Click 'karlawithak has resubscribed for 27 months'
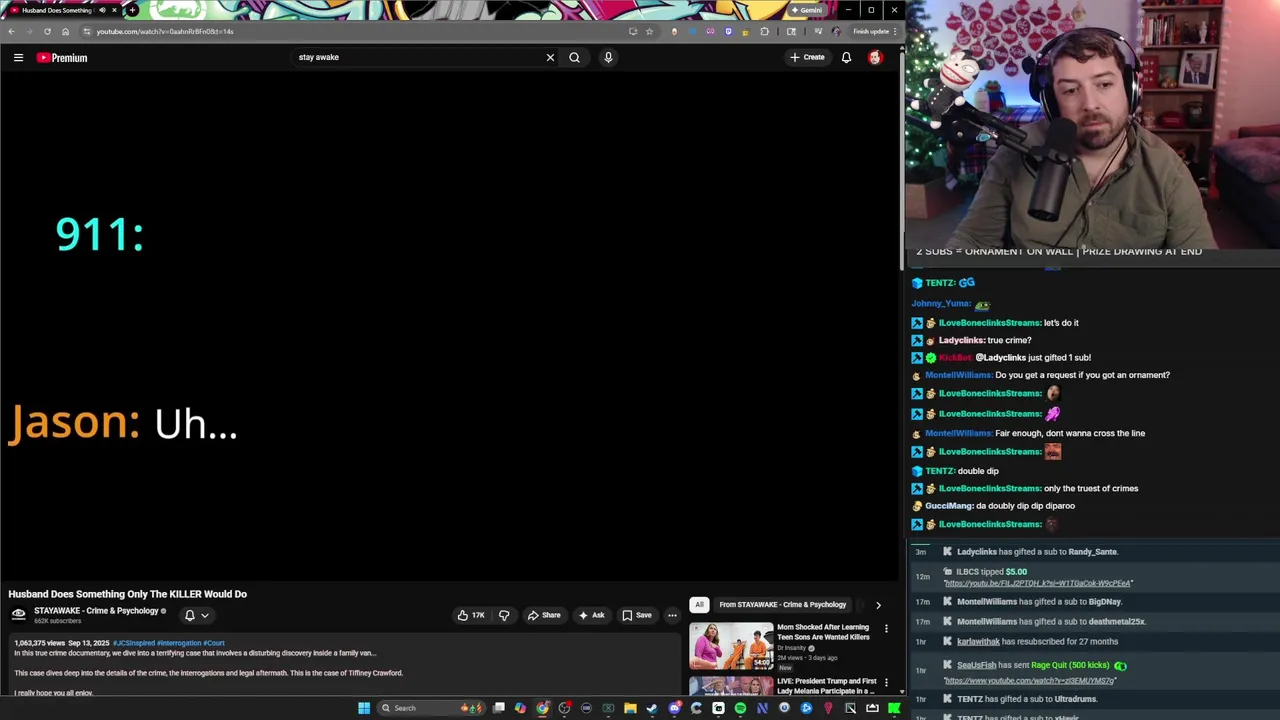The height and width of the screenshot is (720, 1280). (x=1037, y=642)
